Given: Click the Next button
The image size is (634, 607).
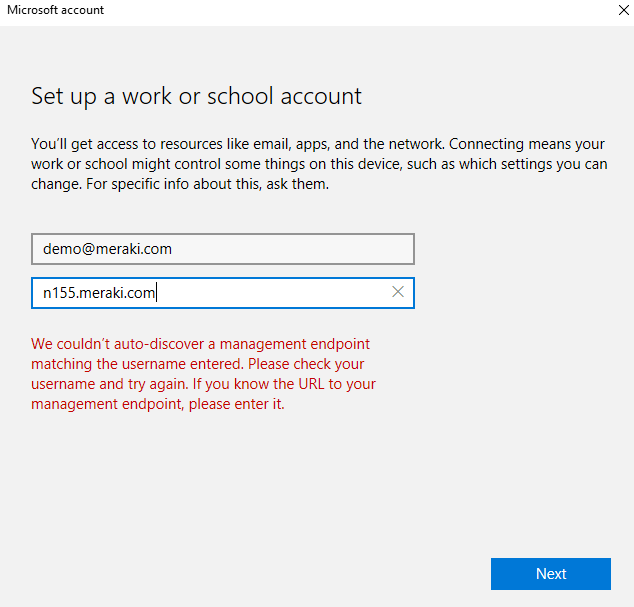Looking at the screenshot, I should point(551,574).
